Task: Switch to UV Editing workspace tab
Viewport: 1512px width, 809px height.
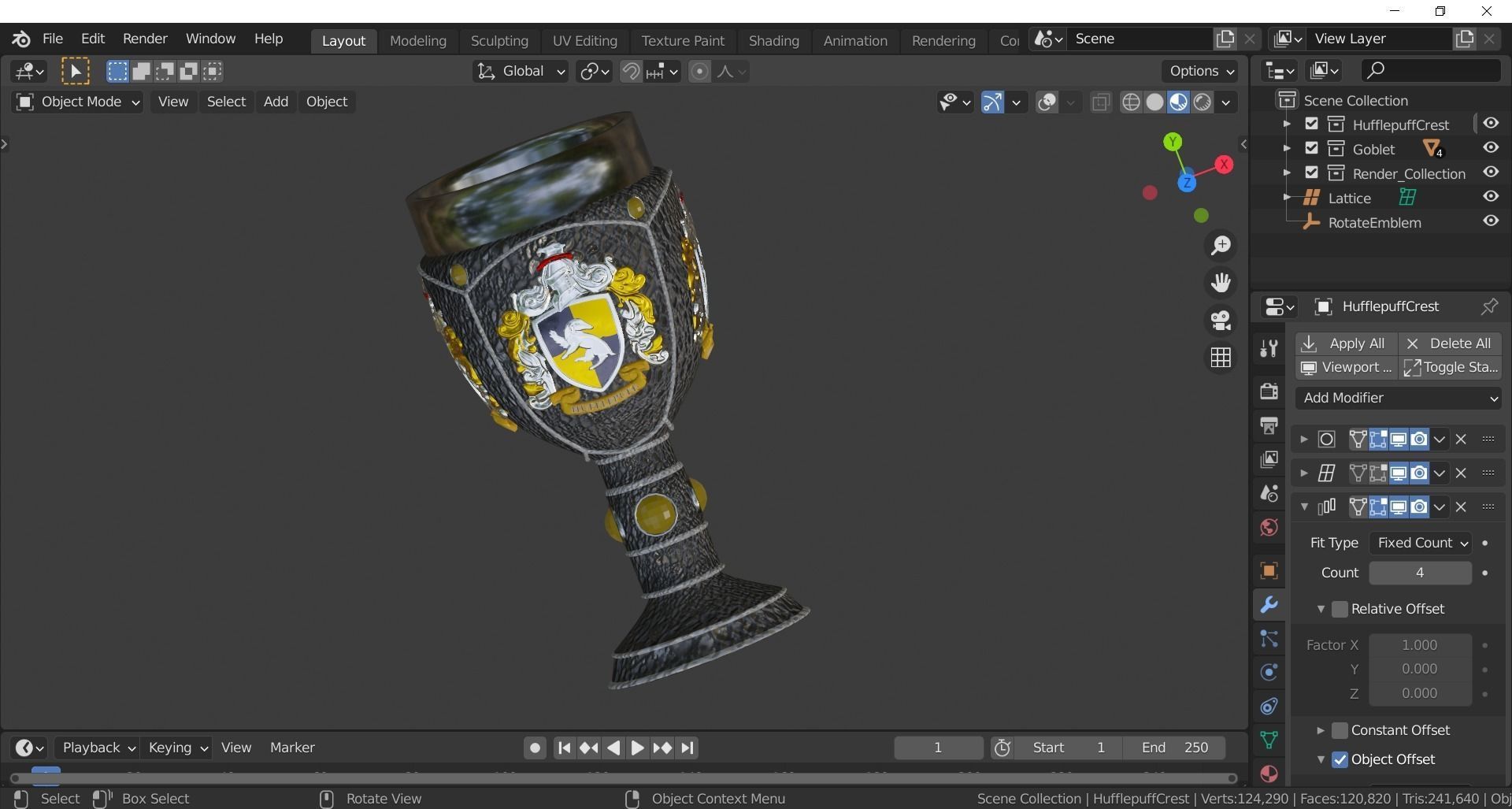Action: [584, 41]
